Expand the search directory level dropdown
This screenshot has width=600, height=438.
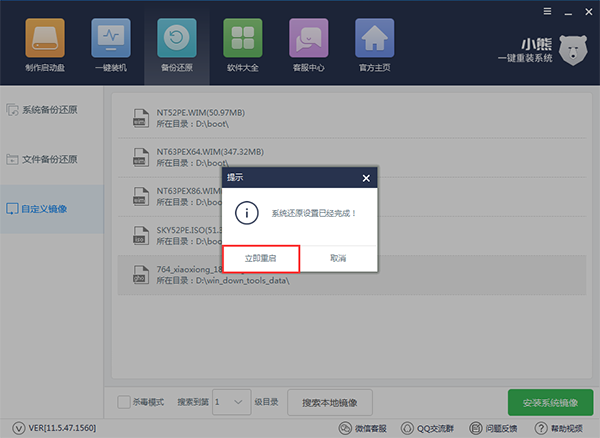pyautogui.click(x=232, y=402)
